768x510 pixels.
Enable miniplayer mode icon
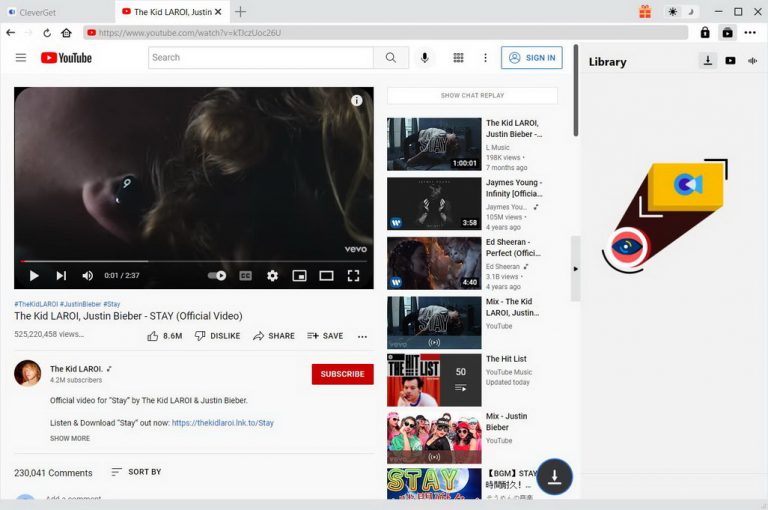click(x=299, y=276)
